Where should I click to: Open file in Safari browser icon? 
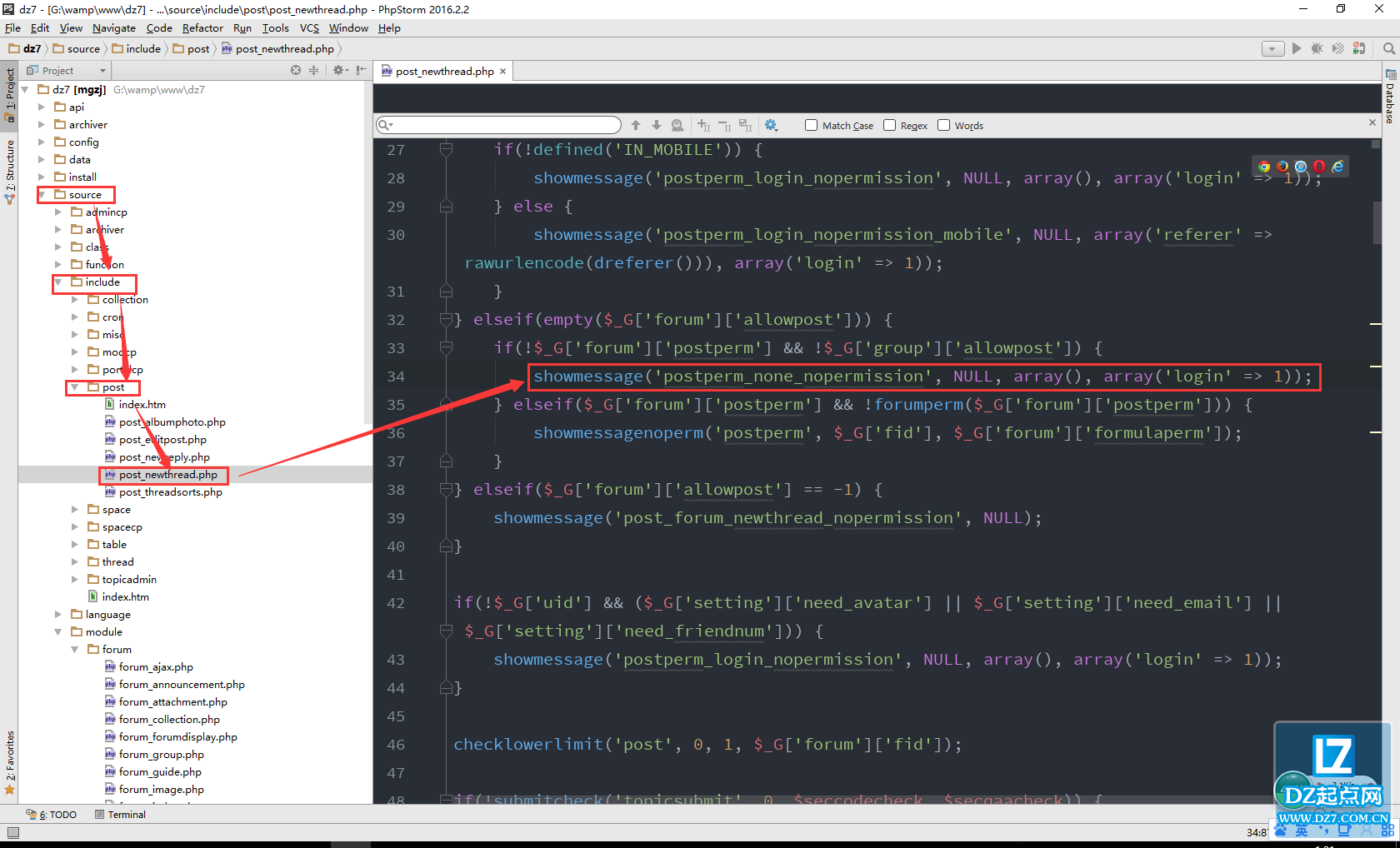click(x=1301, y=167)
